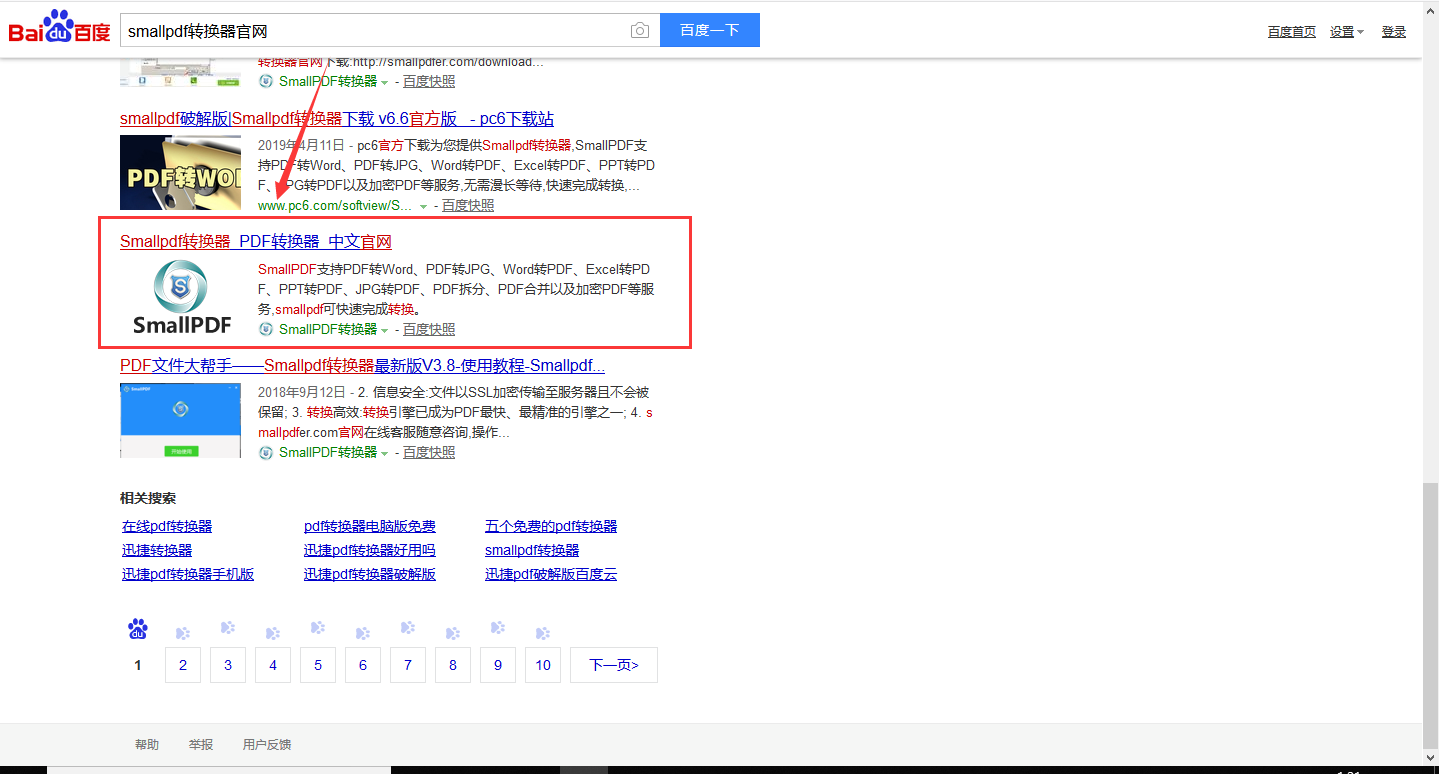Screen dimensions: 1439x774
Task: Open camera image search icon
Action: [640, 31]
